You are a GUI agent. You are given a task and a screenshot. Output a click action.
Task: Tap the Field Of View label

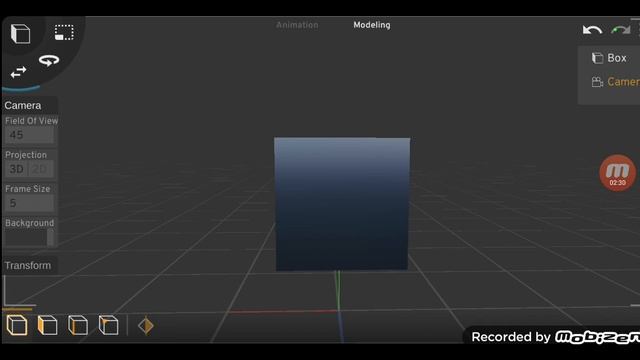31,121
